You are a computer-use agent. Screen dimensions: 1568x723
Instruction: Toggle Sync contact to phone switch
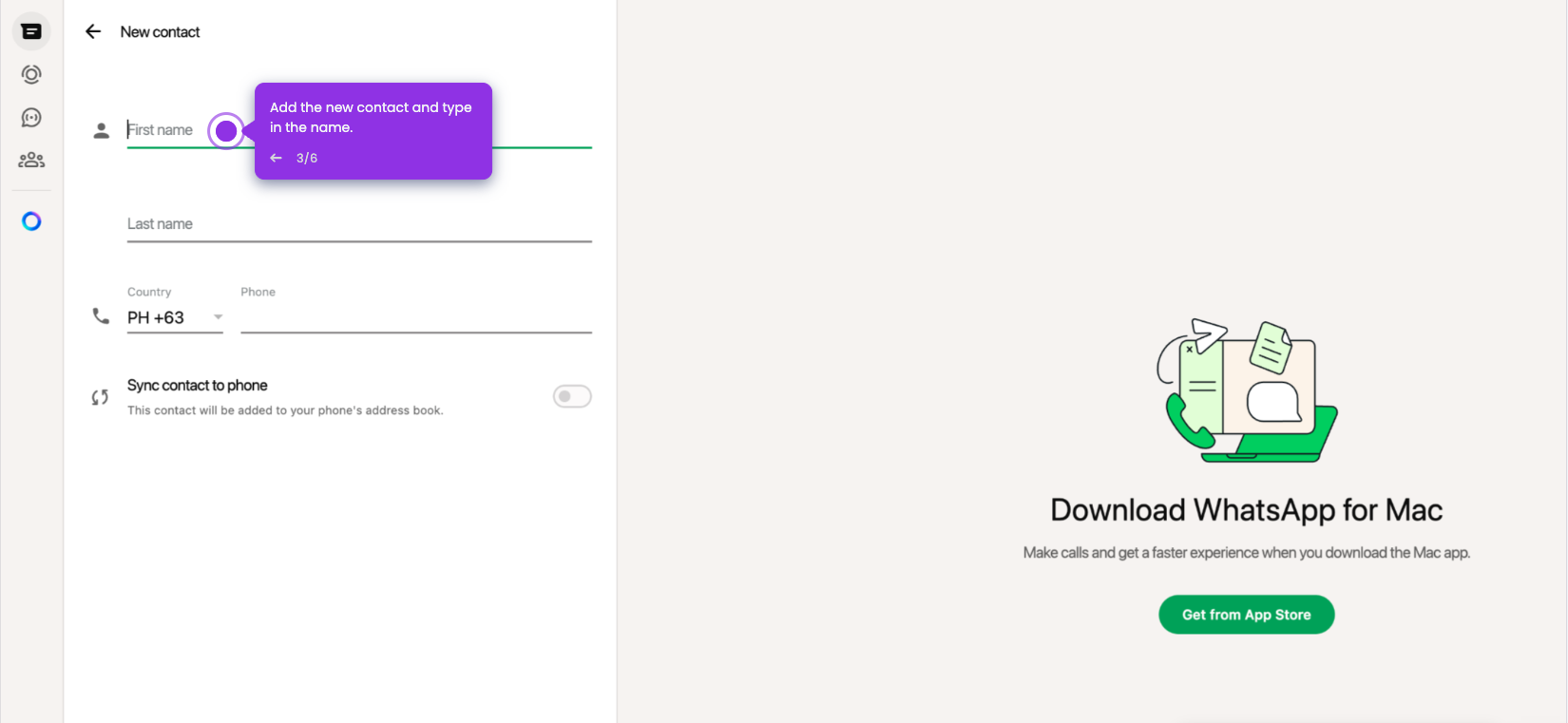click(x=572, y=396)
